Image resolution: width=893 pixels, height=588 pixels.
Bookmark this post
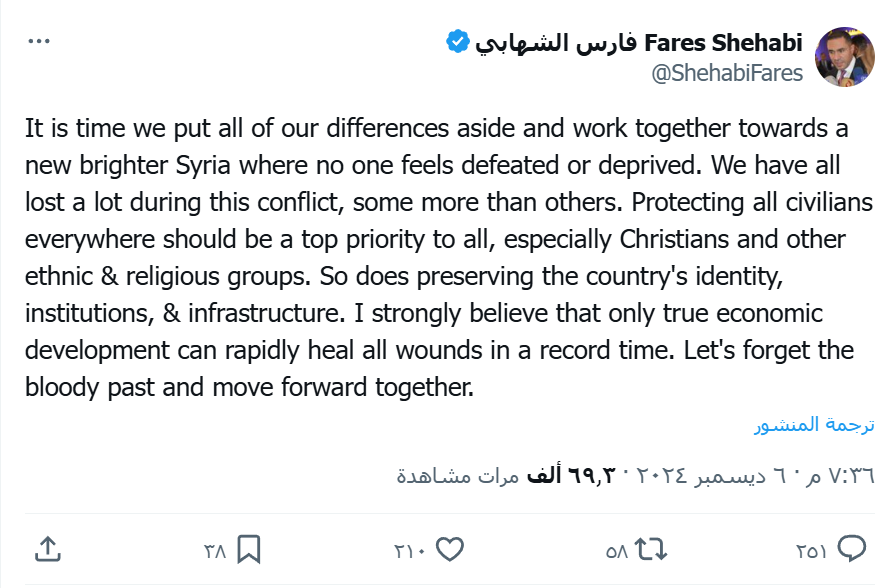pos(249,549)
